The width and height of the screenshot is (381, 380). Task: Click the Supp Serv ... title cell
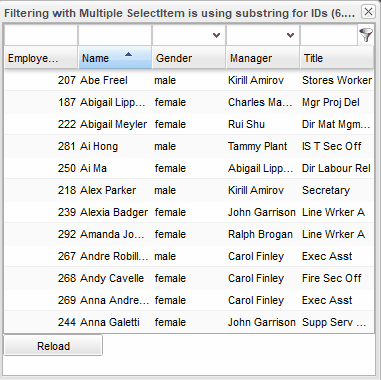click(337, 322)
